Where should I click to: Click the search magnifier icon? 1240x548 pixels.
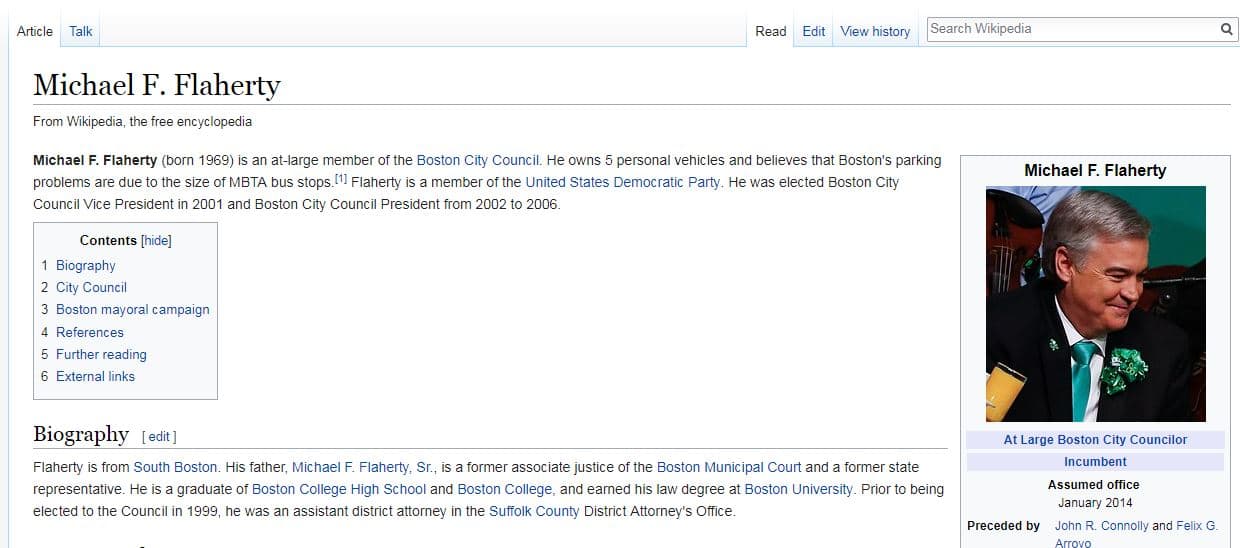click(x=1226, y=29)
